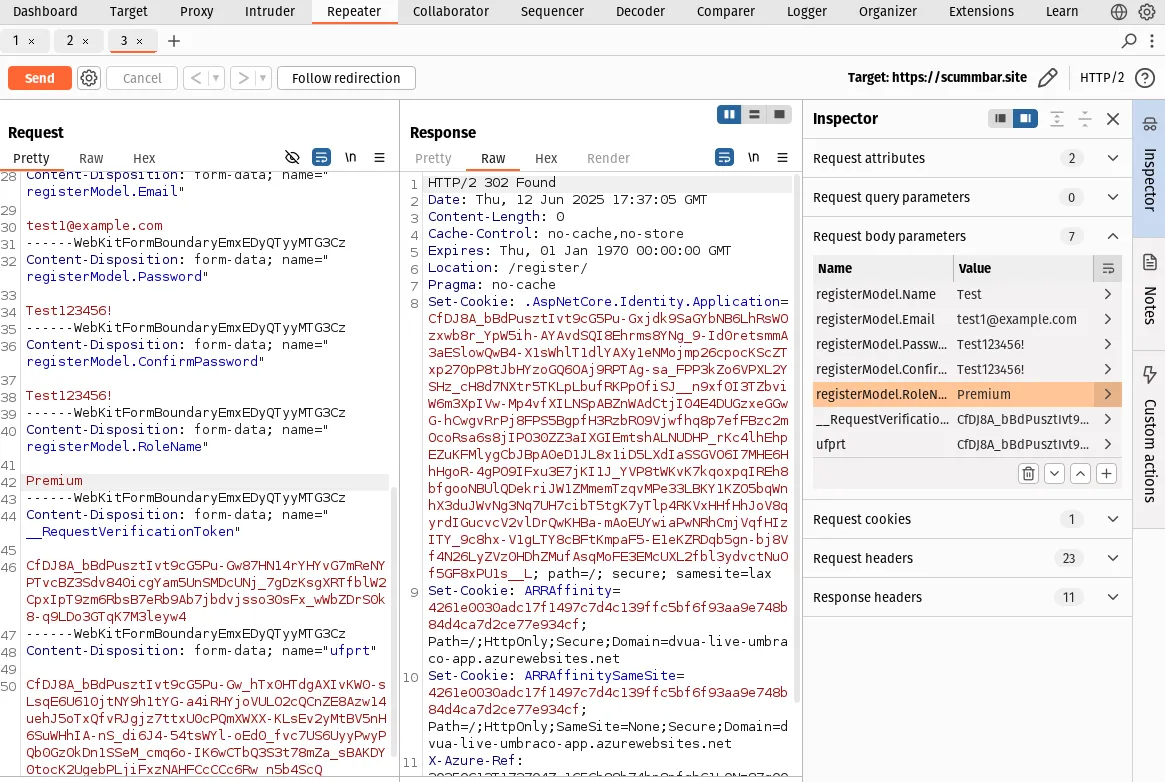
Task: Open forward history dropdown arrow
Action: [262, 78]
